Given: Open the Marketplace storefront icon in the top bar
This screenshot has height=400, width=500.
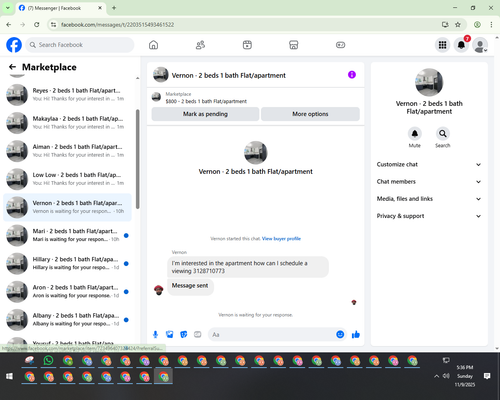Looking at the screenshot, I should coord(294,45).
